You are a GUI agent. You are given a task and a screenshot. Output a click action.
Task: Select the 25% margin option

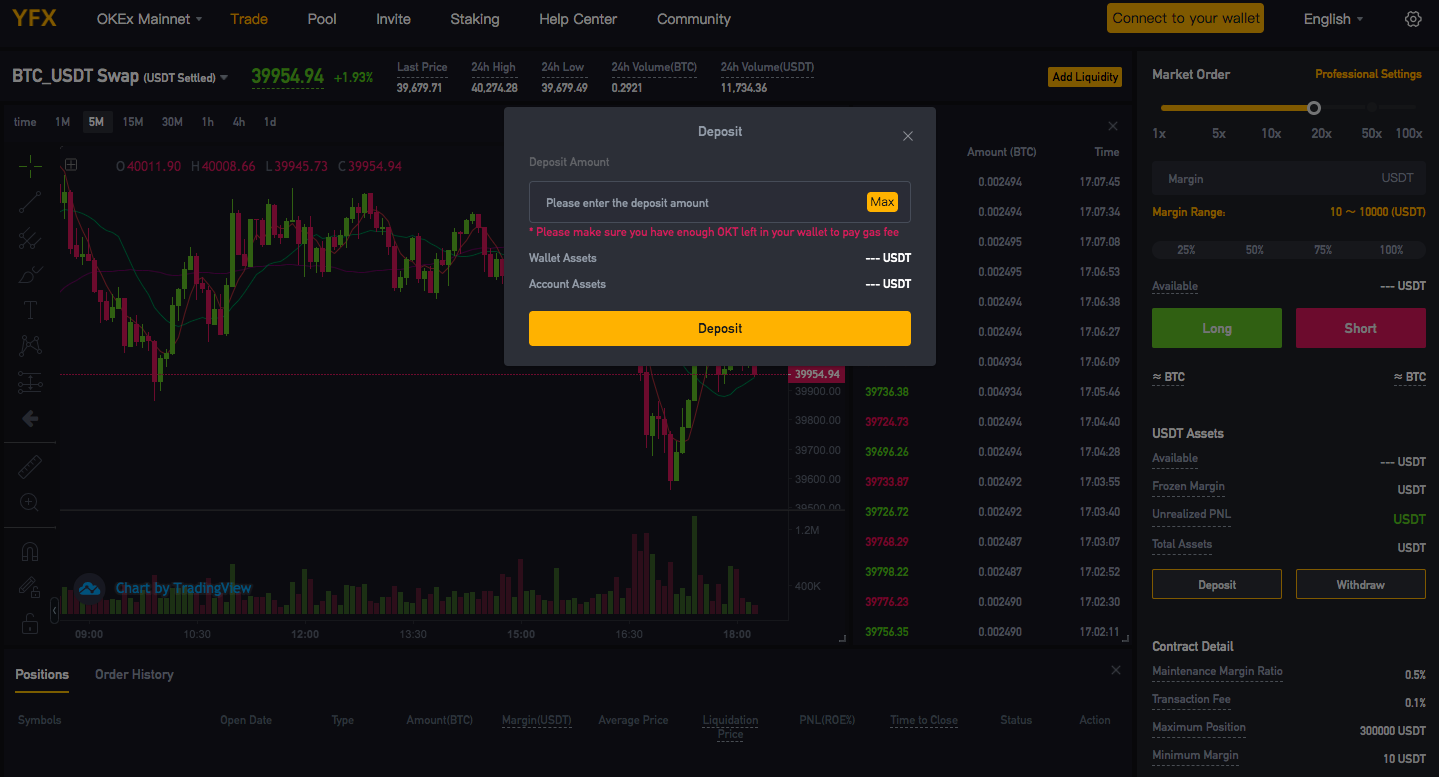coord(1186,250)
